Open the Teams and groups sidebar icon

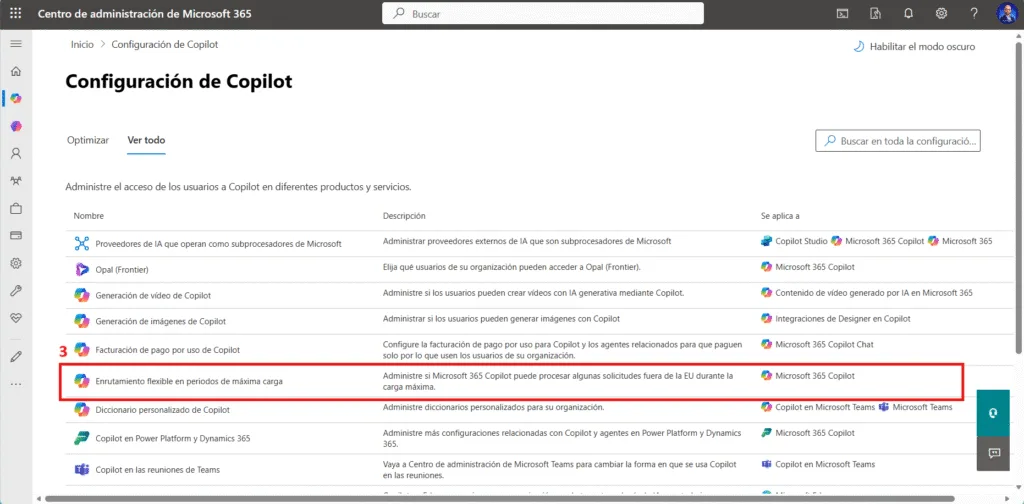[x=16, y=181]
